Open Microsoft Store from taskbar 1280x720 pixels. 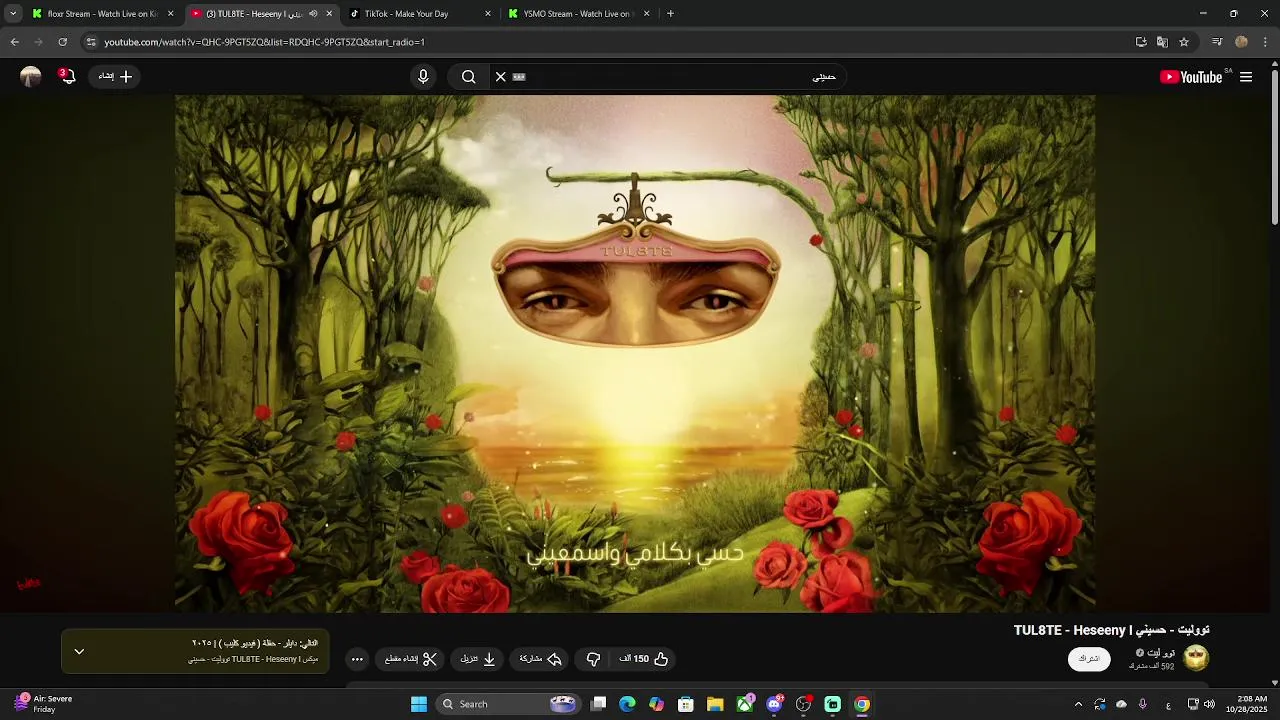[x=686, y=704]
